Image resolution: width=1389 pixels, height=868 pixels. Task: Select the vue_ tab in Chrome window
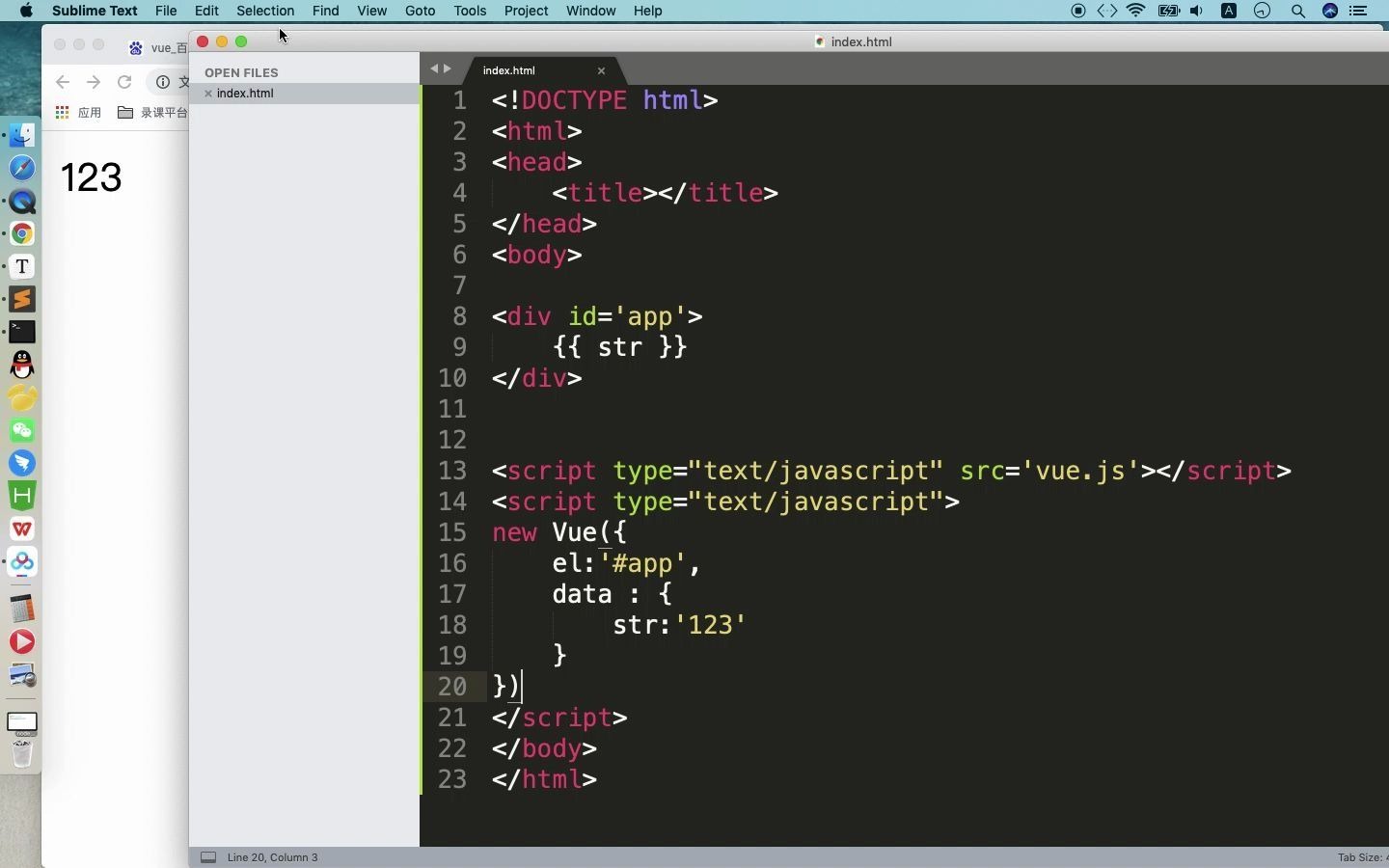tap(157, 47)
